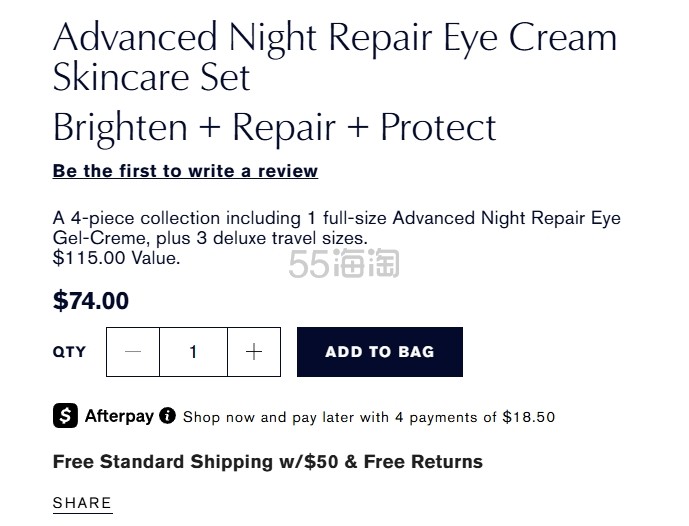Click the deluxe travel sizes text line

[x=210, y=238]
